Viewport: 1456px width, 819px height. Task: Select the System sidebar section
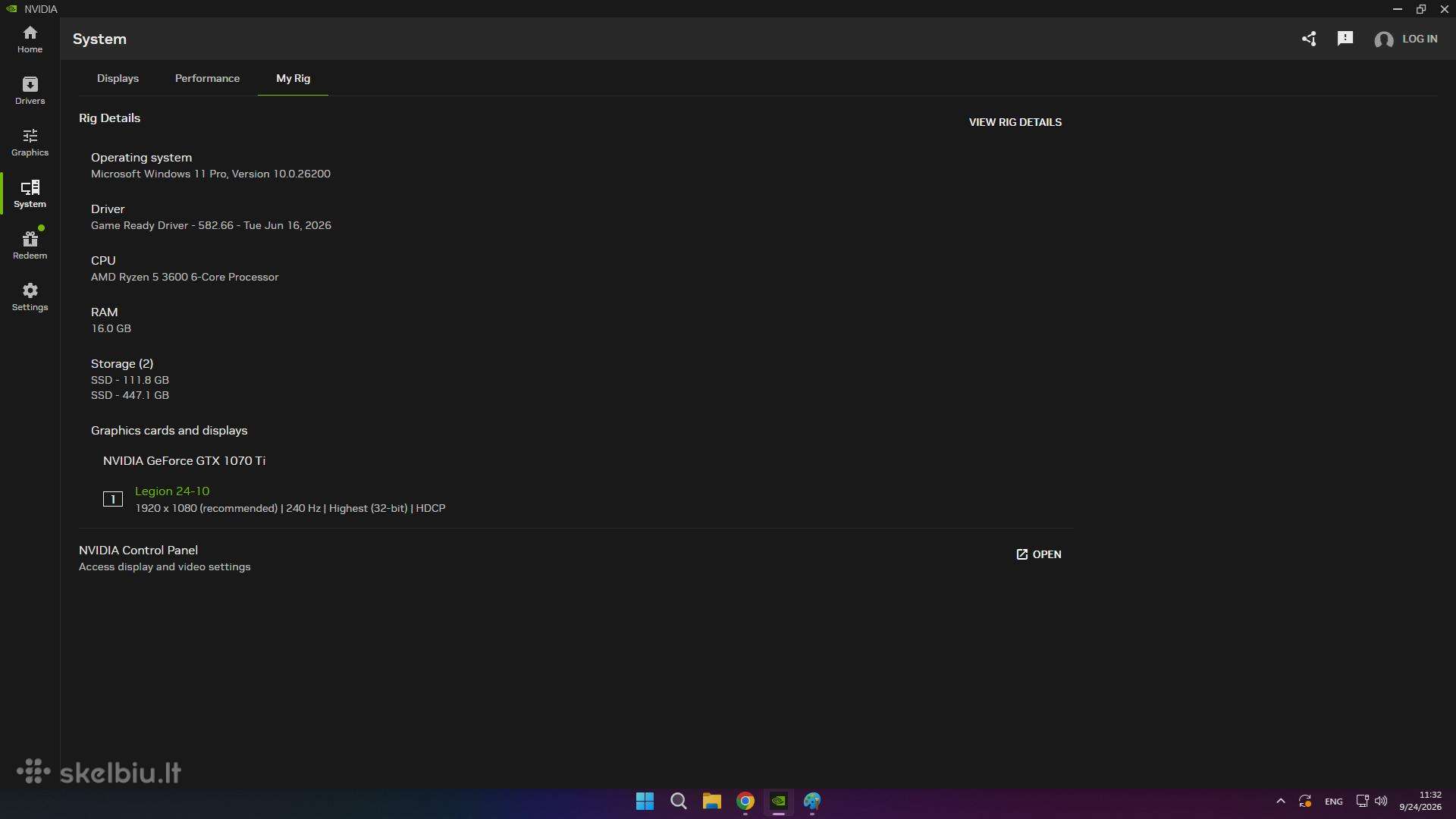coord(30,194)
